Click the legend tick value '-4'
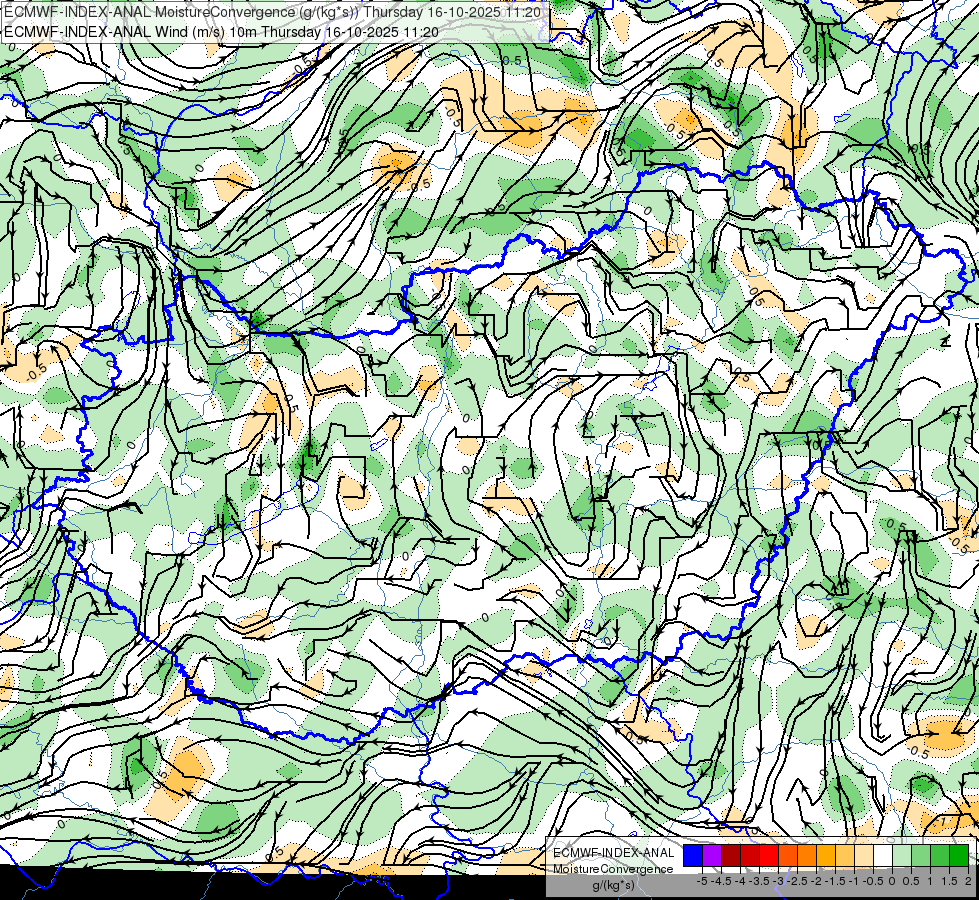Screen dimensions: 979x900 pyautogui.click(x=740, y=881)
